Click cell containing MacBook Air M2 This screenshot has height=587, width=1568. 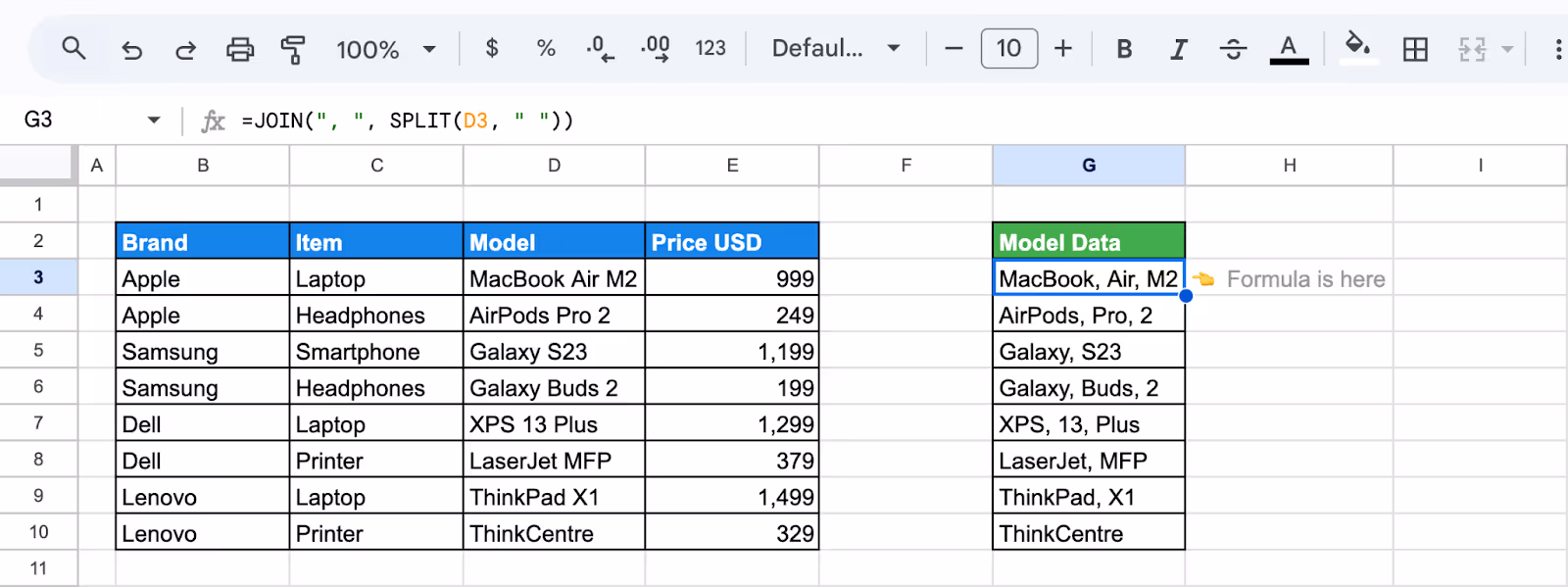[x=554, y=278]
